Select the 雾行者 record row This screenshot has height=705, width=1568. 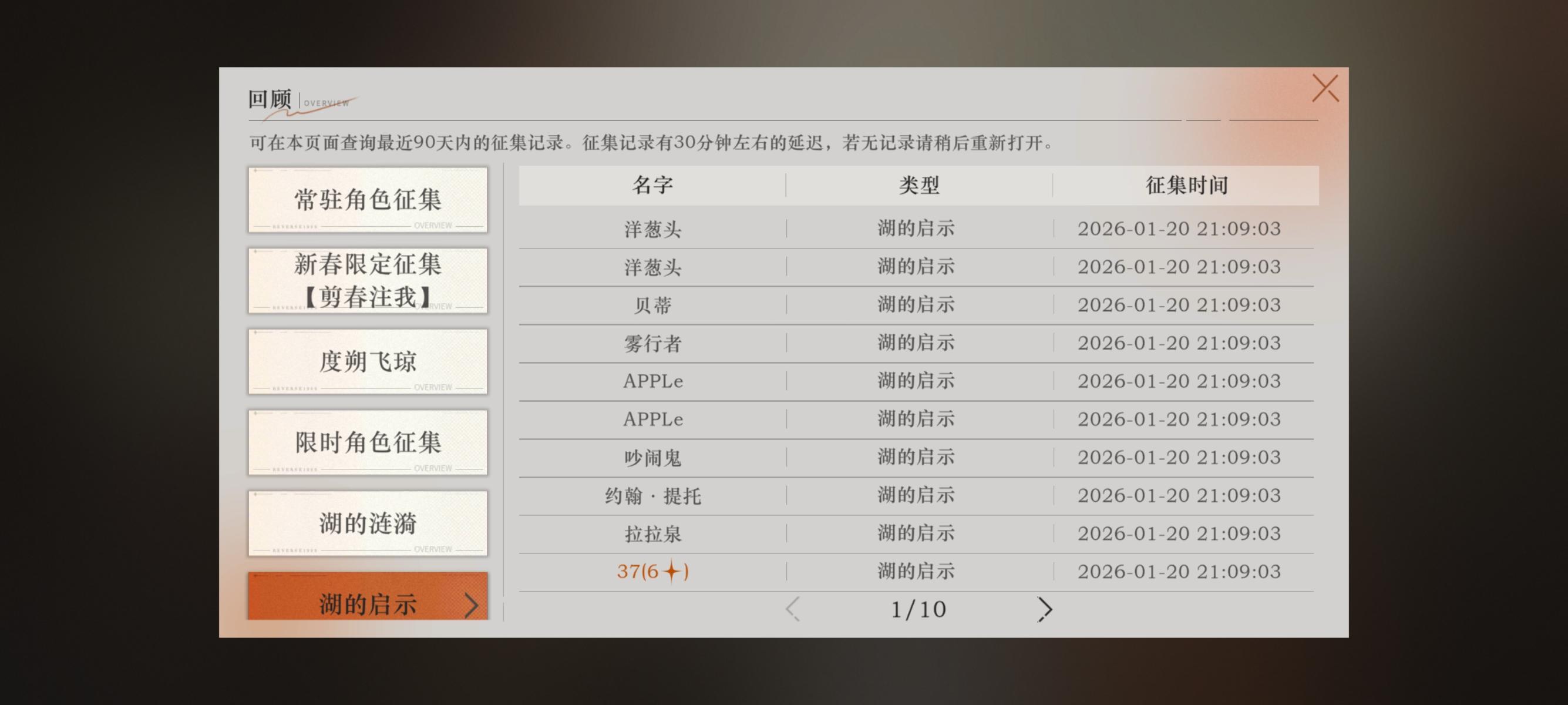tap(652, 343)
